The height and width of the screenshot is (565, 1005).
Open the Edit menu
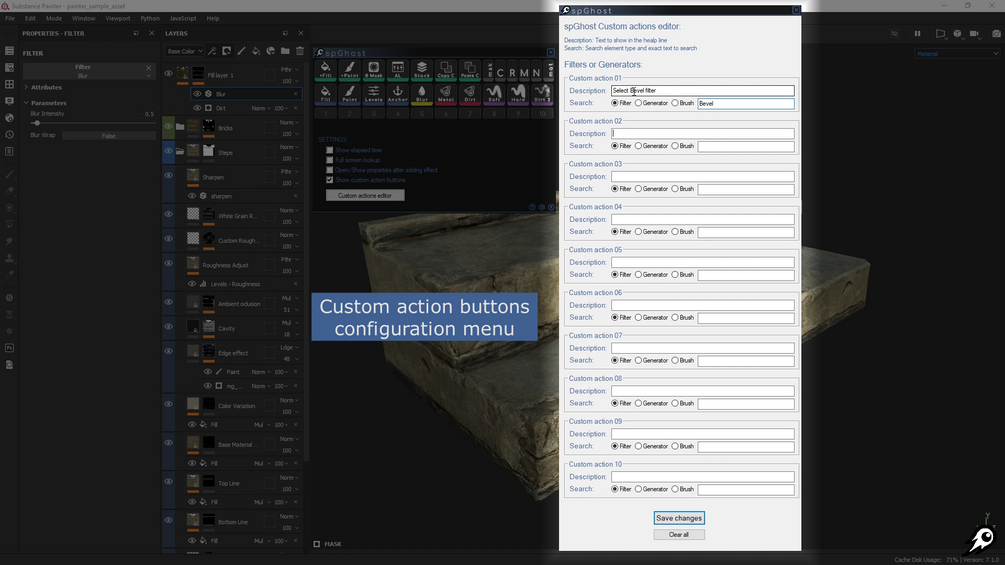point(30,19)
